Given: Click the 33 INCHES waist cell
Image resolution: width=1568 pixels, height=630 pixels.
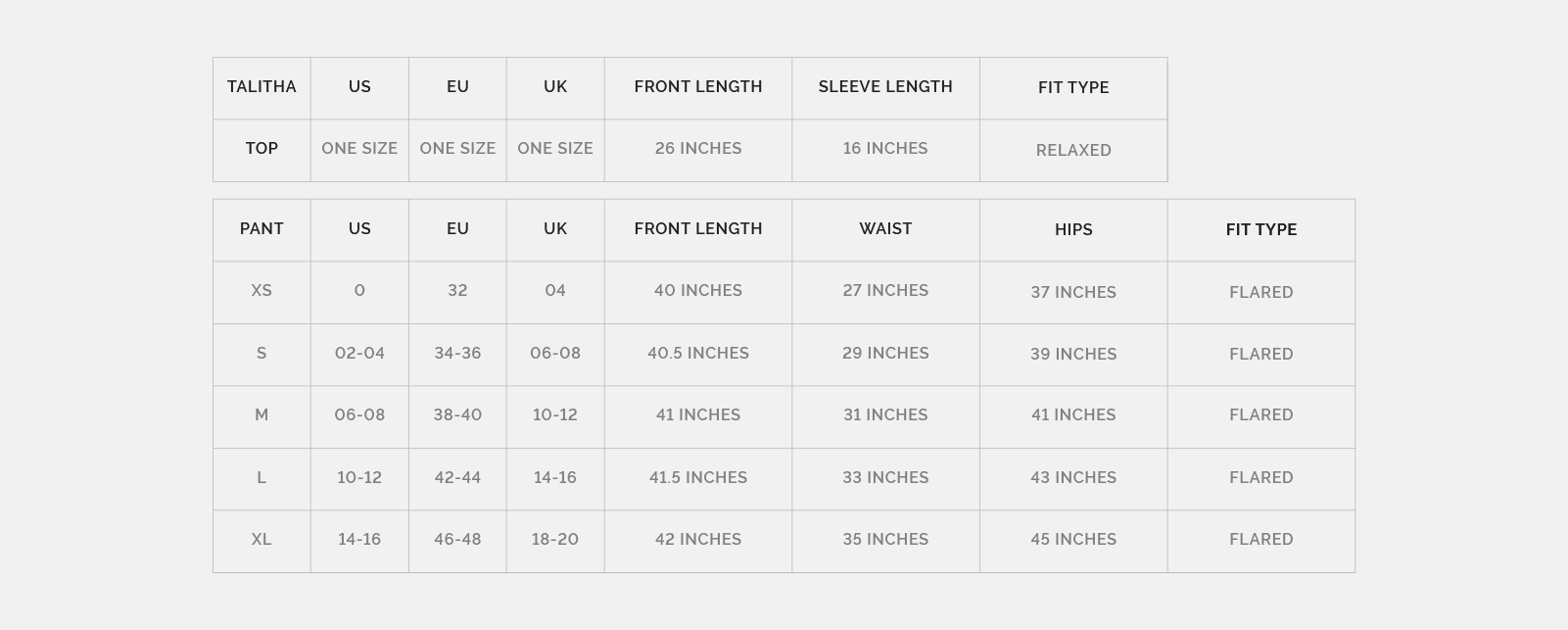Looking at the screenshot, I should [x=885, y=478].
